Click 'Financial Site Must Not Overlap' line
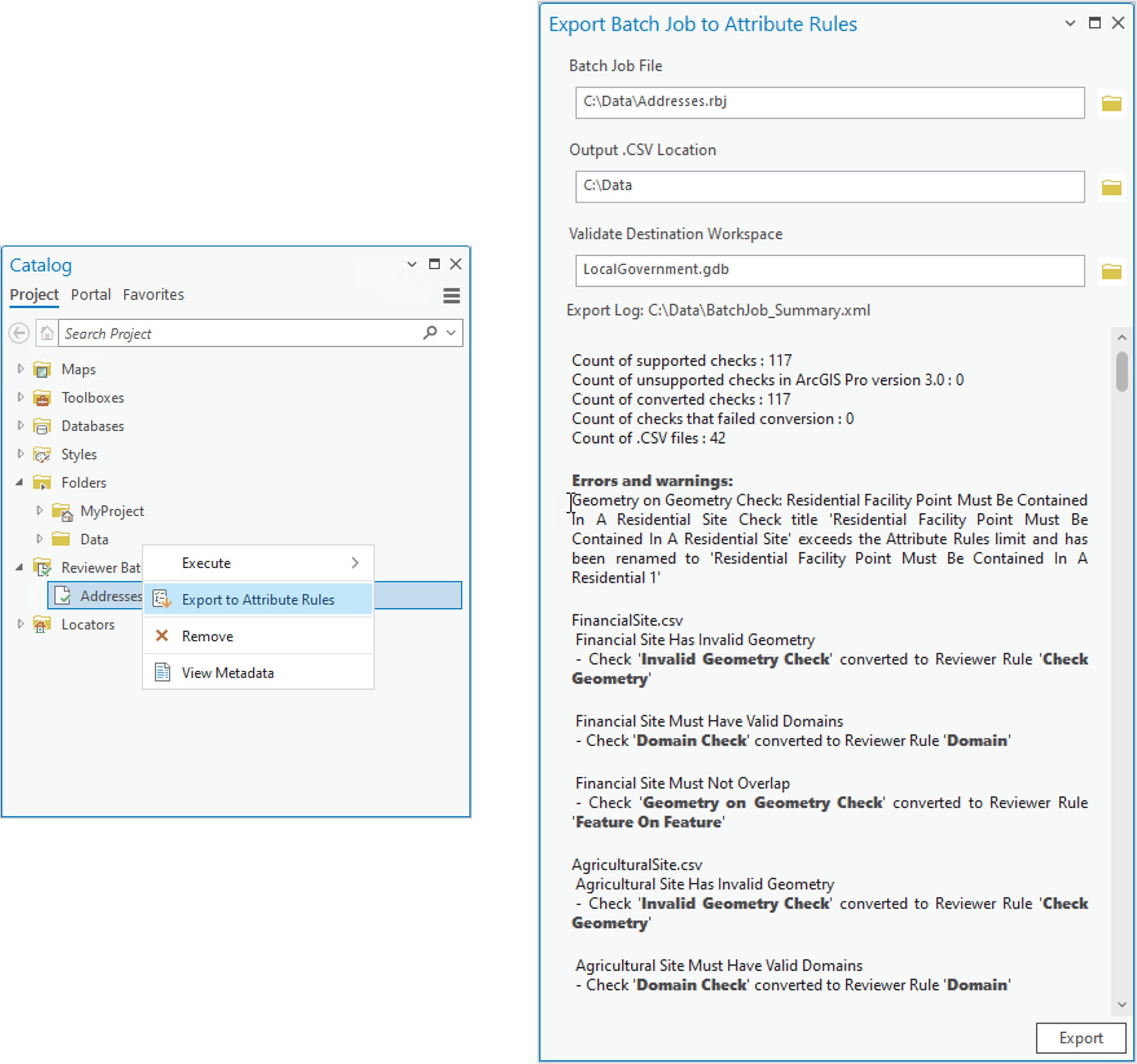The image size is (1137, 1064). point(682,783)
